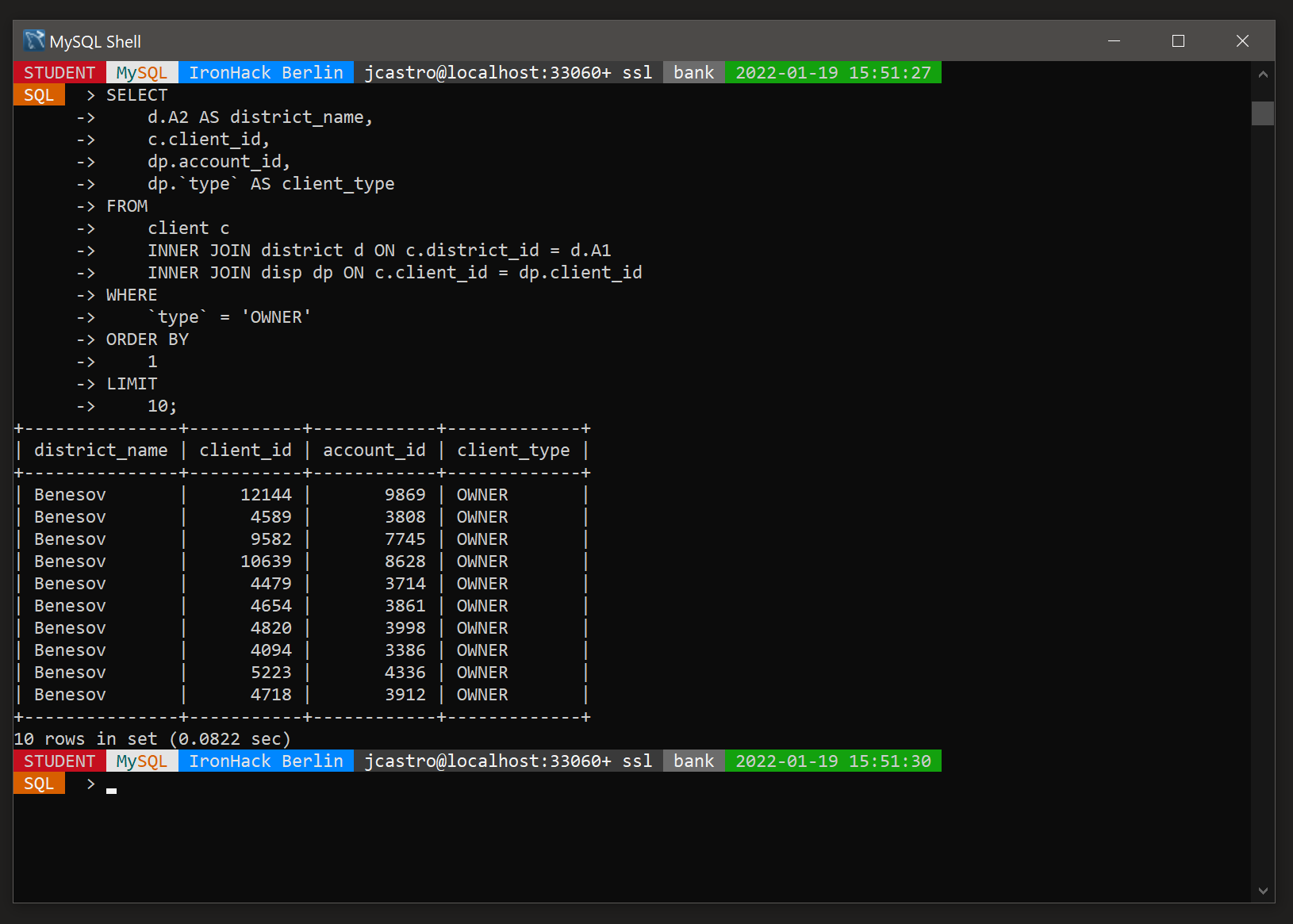1293x924 pixels.
Task: Click the scrollbar down chevron
Action: [x=1262, y=890]
